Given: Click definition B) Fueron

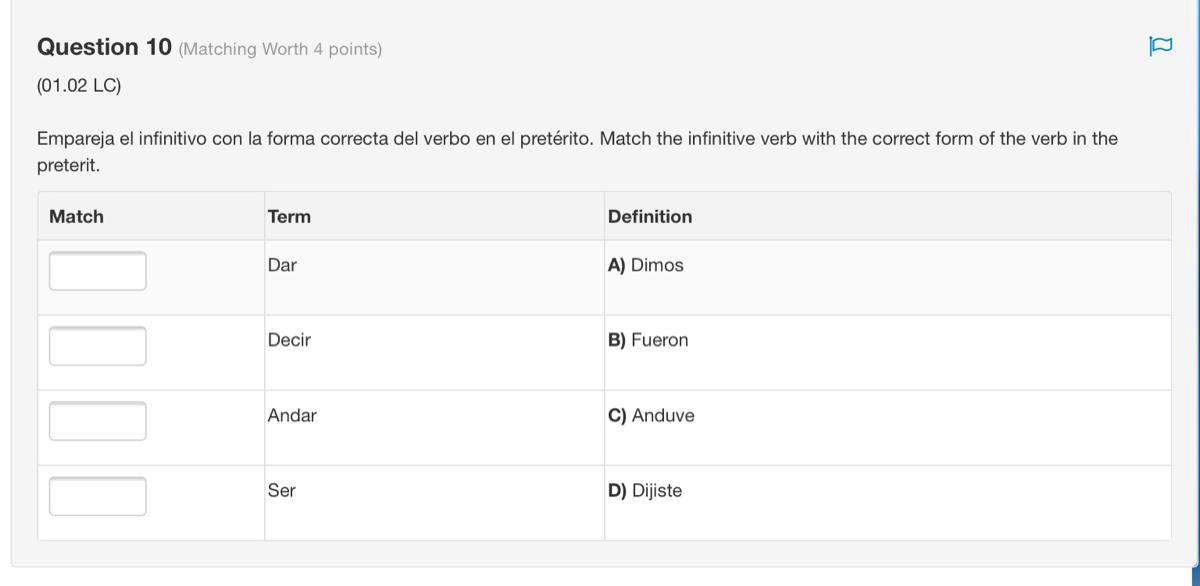Looking at the screenshot, I should point(648,341).
